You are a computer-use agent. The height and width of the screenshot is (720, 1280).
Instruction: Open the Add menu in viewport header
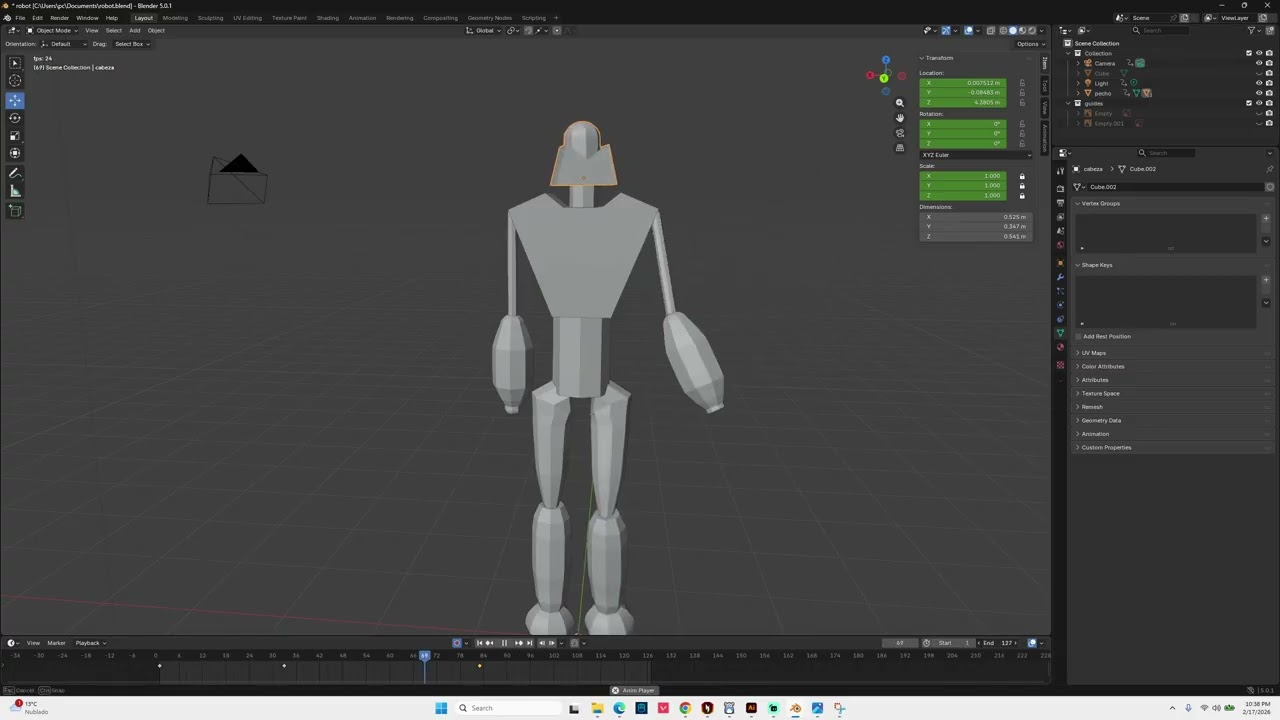pos(134,31)
